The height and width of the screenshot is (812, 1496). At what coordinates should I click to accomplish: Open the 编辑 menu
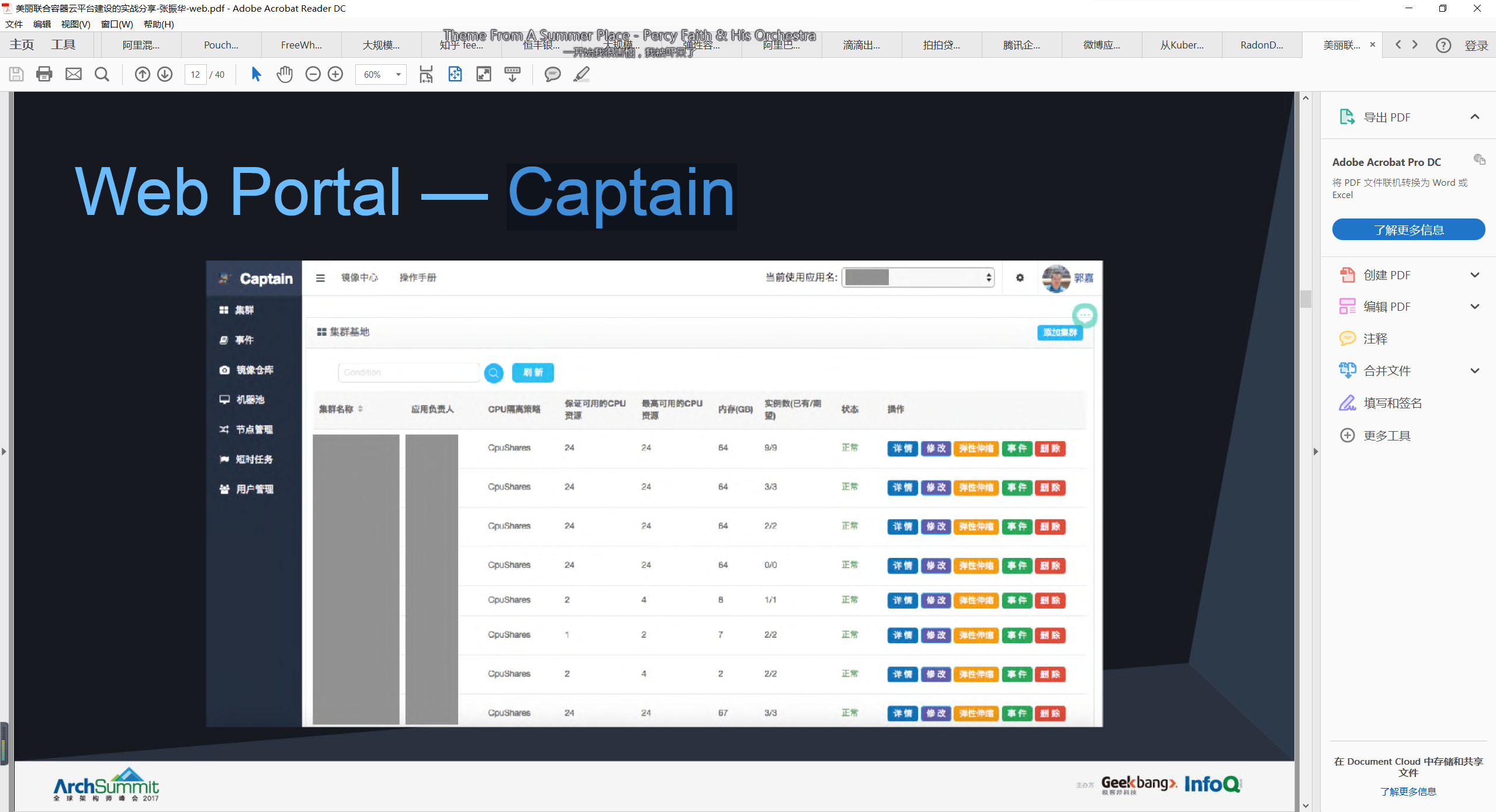point(42,24)
